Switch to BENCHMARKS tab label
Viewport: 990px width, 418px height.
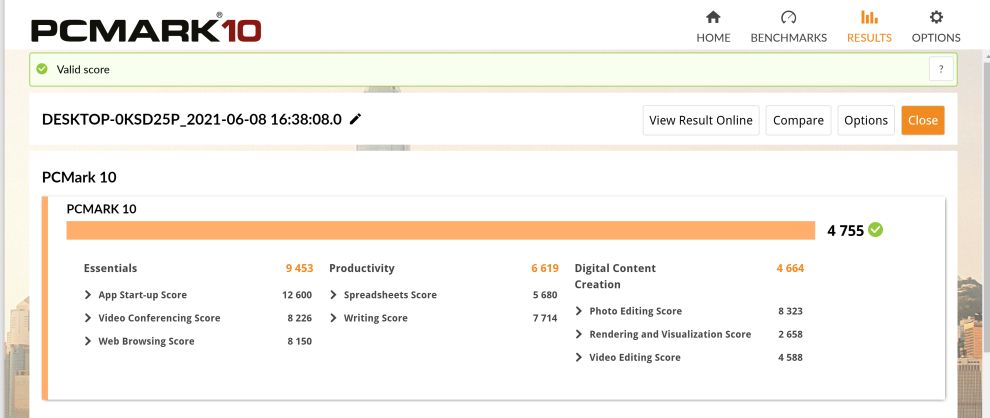[x=789, y=38]
